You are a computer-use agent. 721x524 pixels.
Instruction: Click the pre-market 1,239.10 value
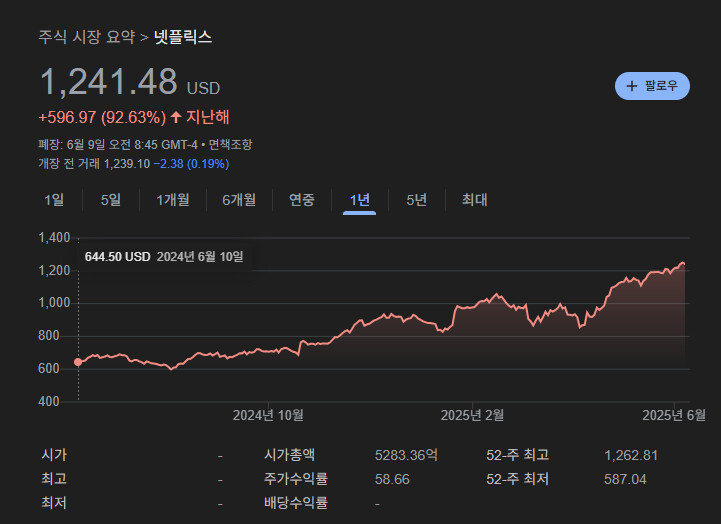pos(127,164)
